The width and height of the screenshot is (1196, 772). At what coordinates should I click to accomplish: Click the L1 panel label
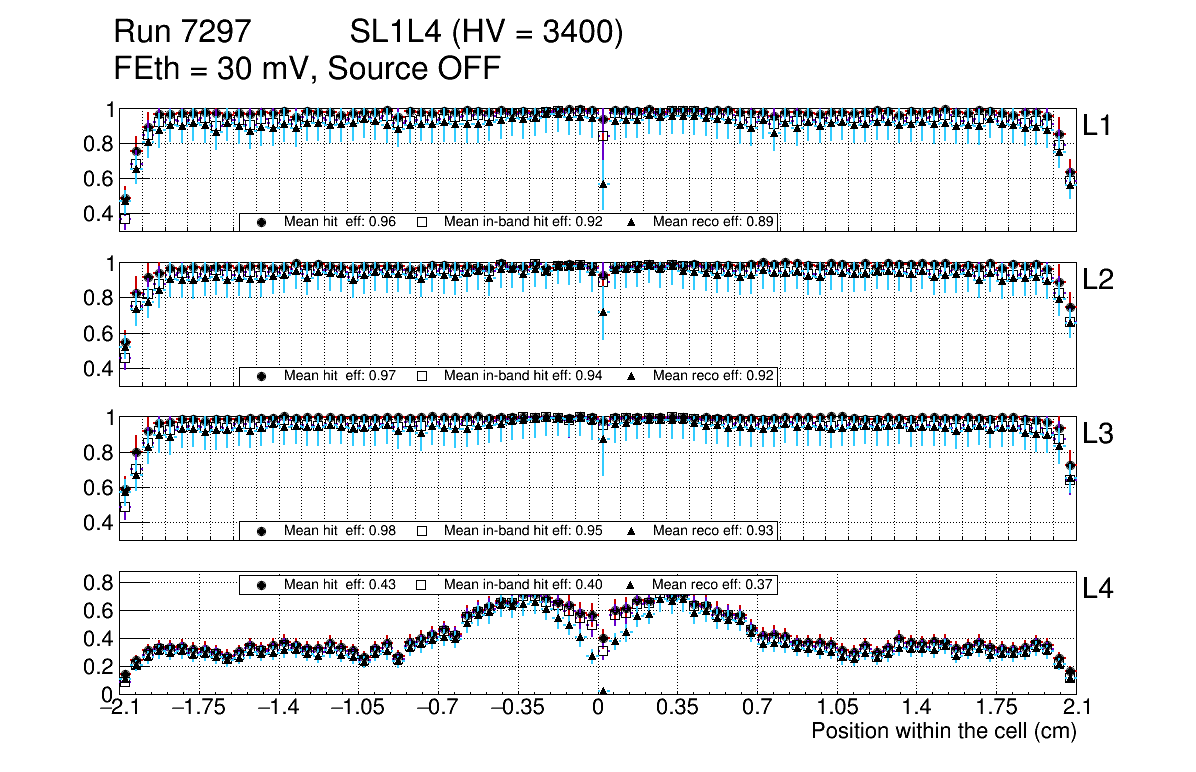pos(1098,126)
